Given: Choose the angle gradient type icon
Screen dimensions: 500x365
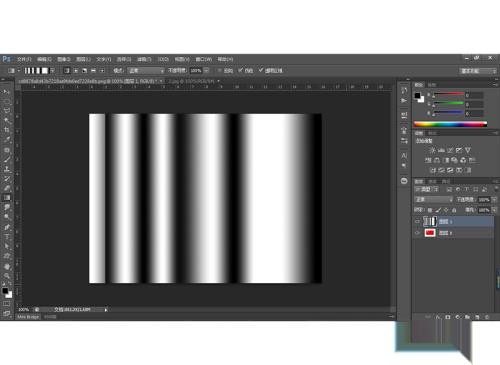Looking at the screenshot, I should (x=84, y=71).
